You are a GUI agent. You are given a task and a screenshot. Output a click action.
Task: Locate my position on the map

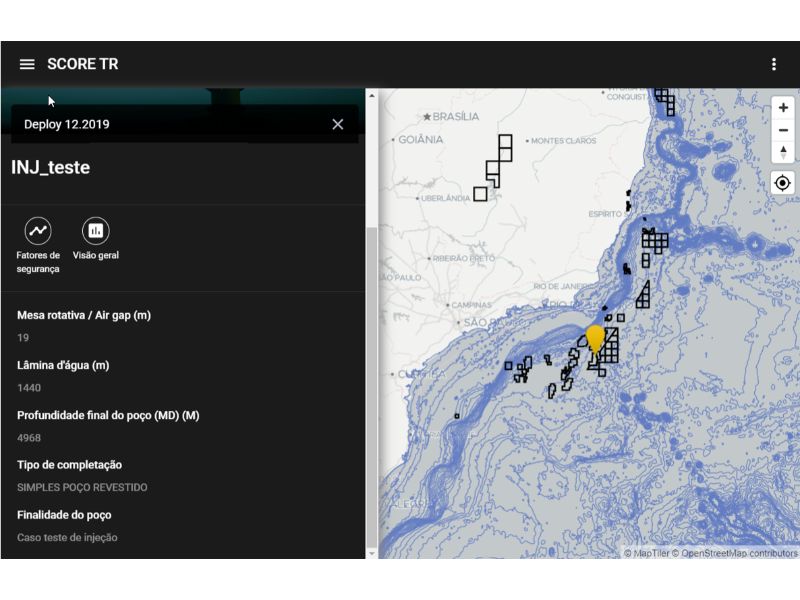point(783,183)
